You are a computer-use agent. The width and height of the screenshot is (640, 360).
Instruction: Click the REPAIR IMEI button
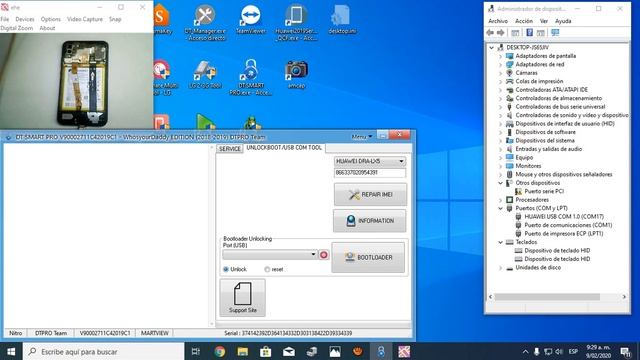pos(370,194)
